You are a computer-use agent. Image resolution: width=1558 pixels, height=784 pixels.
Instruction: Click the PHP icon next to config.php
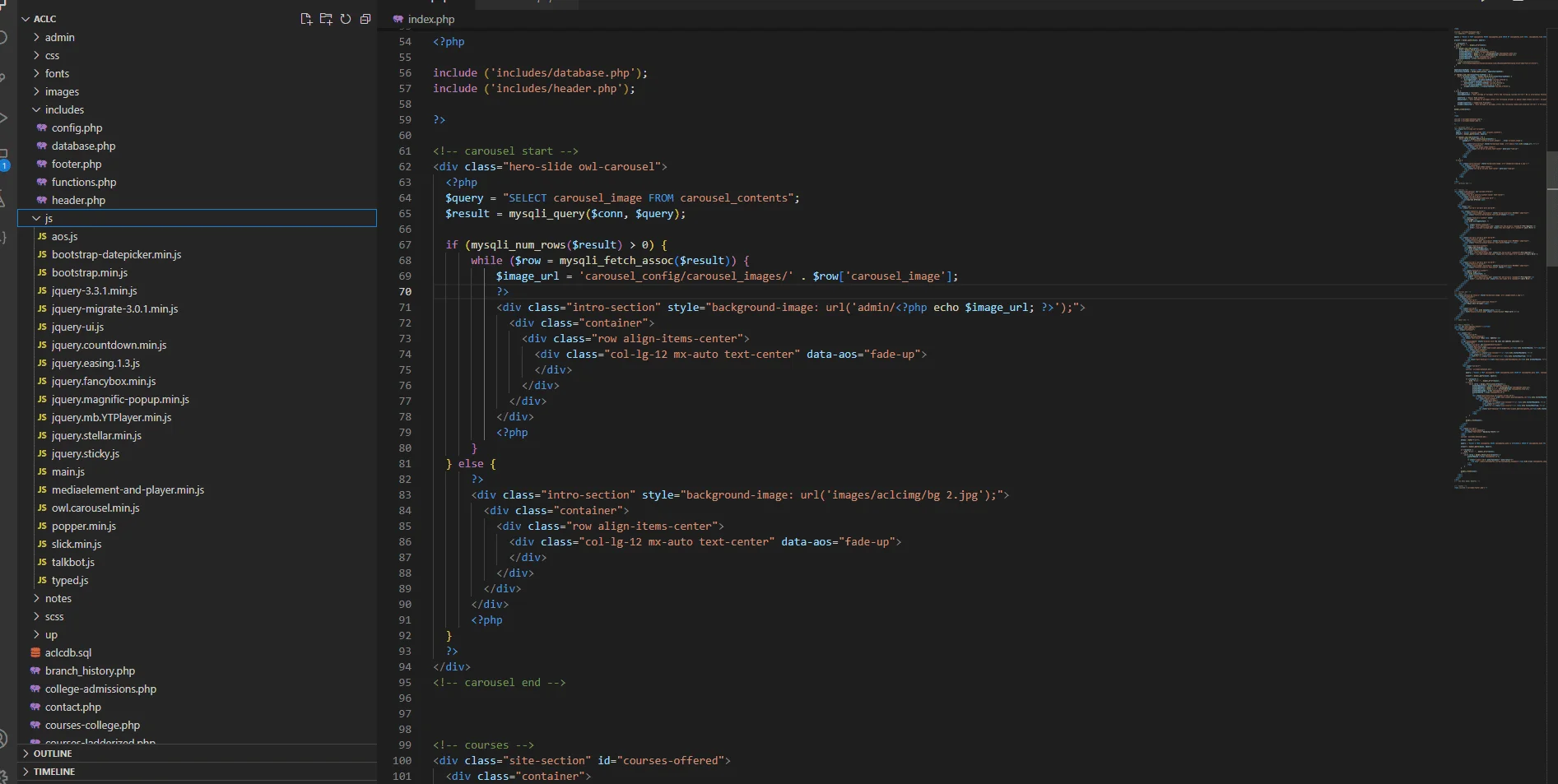(42, 128)
